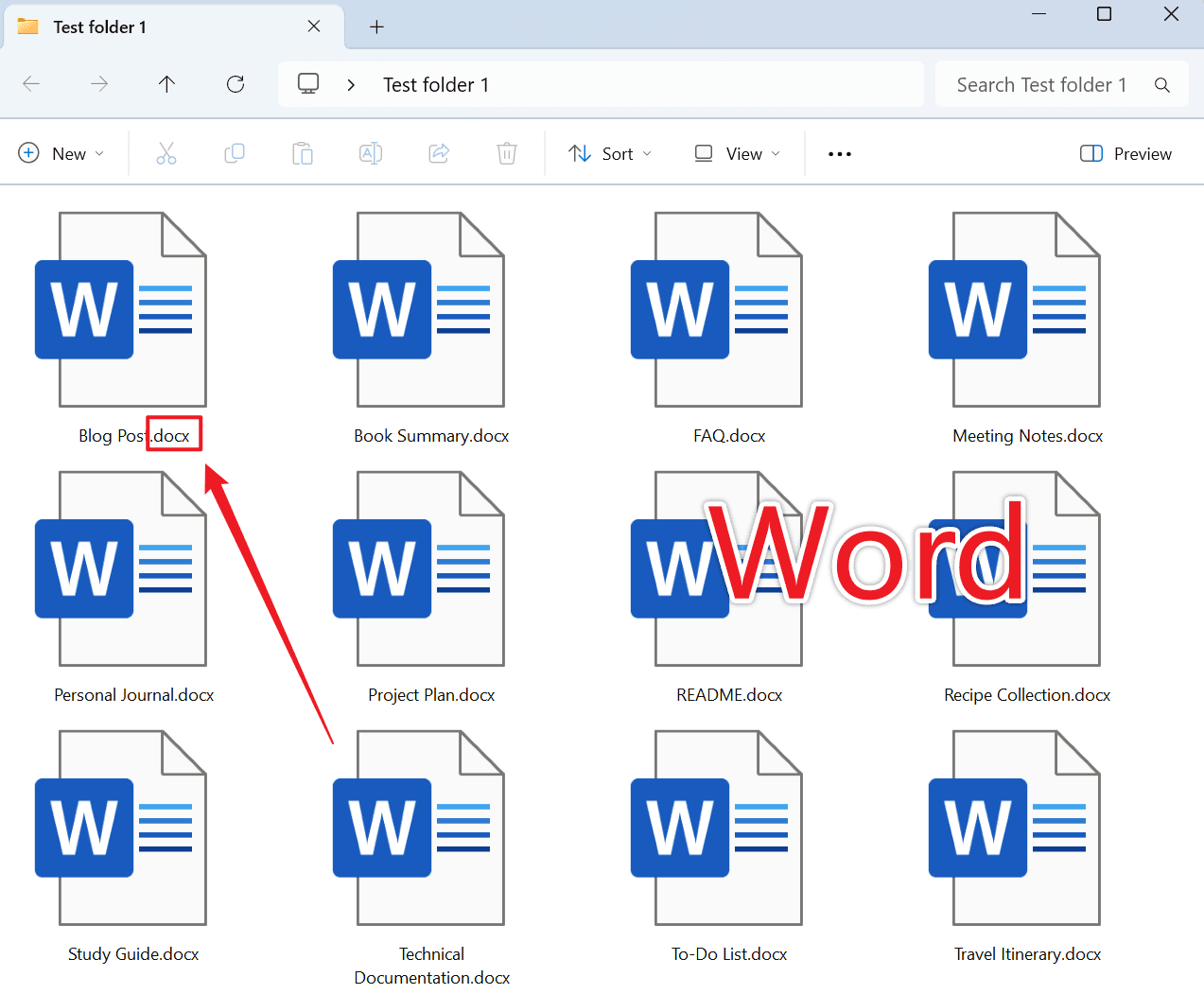Image resolution: width=1204 pixels, height=994 pixels.
Task: Refresh the folder view
Action: [x=236, y=84]
